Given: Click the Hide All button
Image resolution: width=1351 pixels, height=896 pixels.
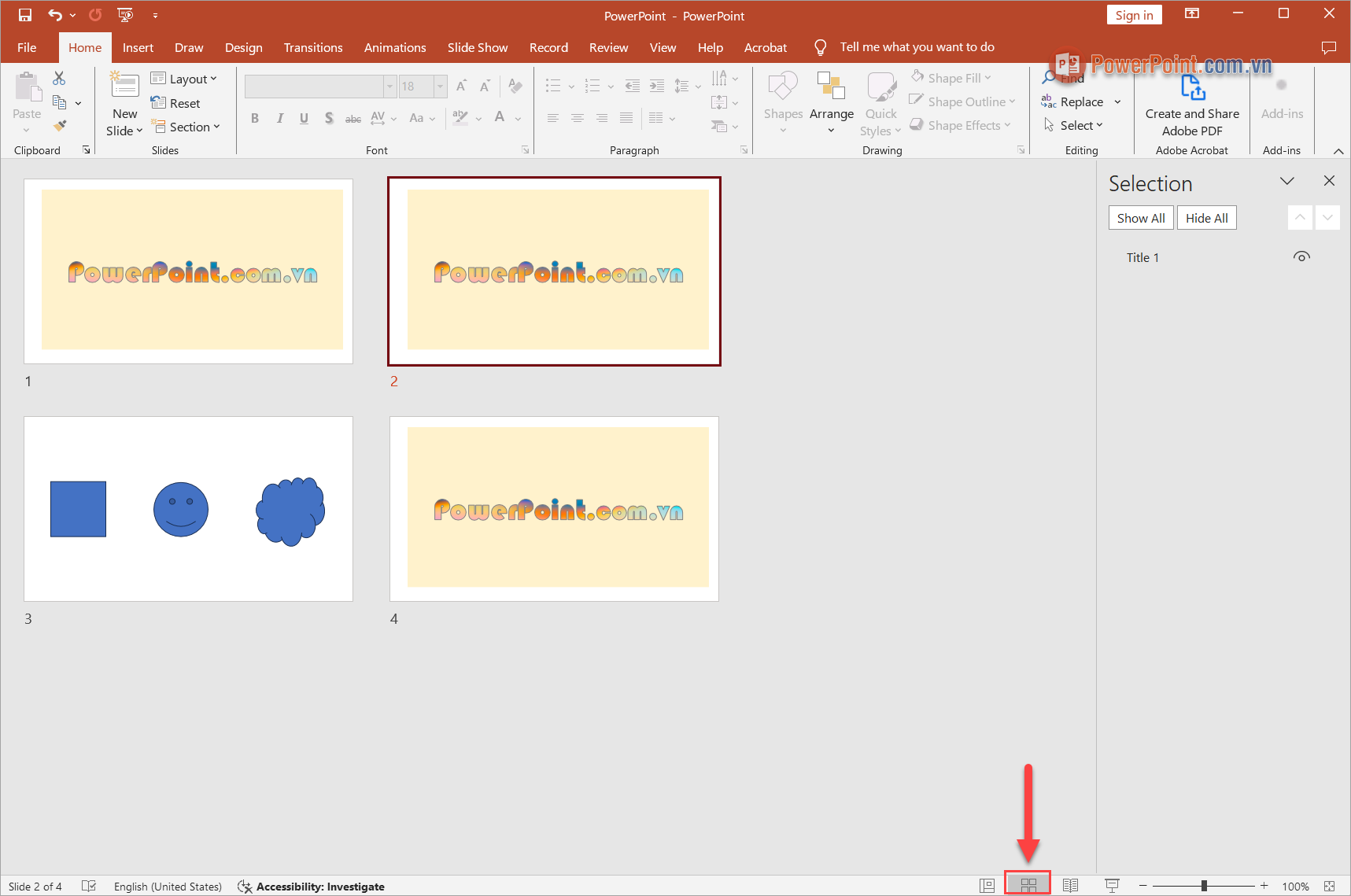Looking at the screenshot, I should click(1207, 218).
